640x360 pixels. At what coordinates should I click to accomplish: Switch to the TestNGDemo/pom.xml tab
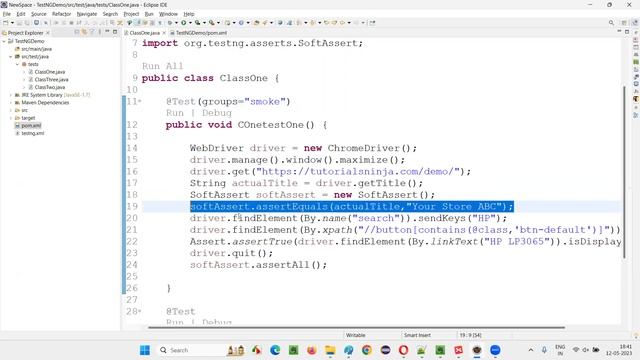tap(198, 33)
